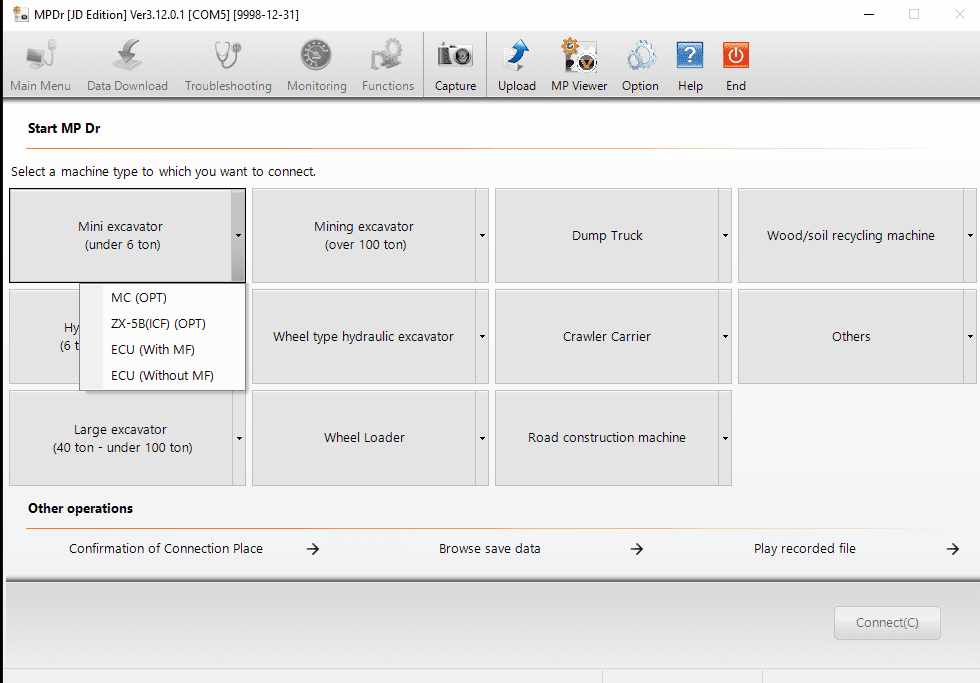This screenshot has width=980, height=683.
Task: Select ECU (Without MF) menu item
Action: click(x=162, y=376)
